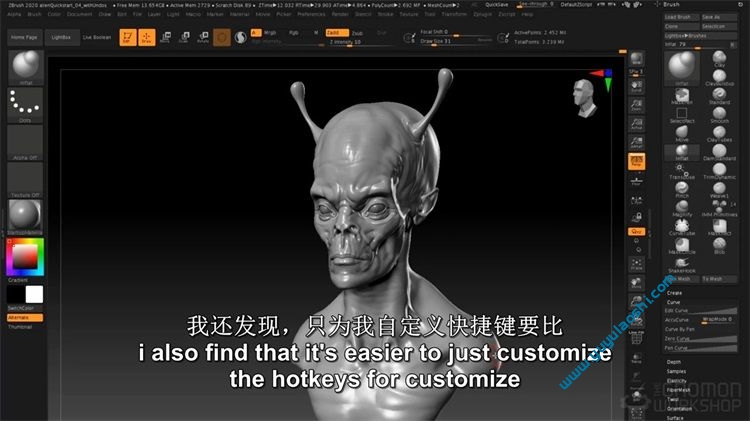Click the QuickSave button
The width and height of the screenshot is (750, 421).
tap(496, 4)
